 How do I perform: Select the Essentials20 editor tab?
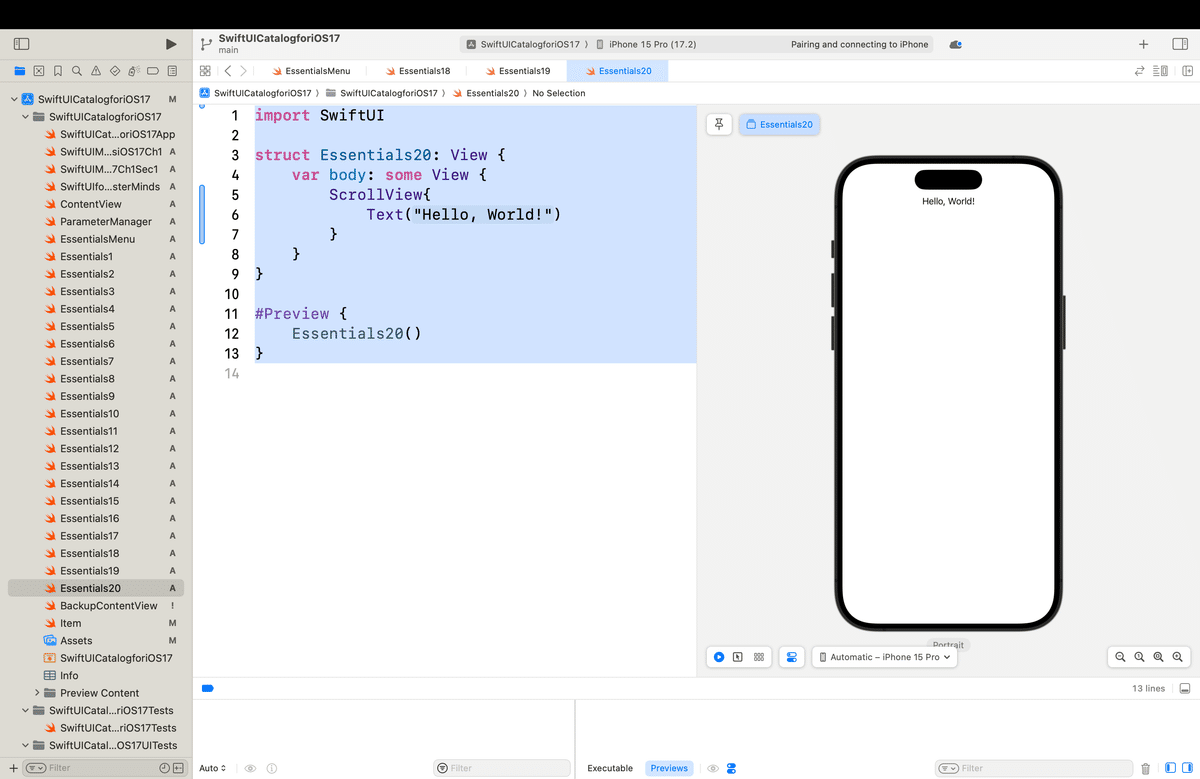(617, 71)
